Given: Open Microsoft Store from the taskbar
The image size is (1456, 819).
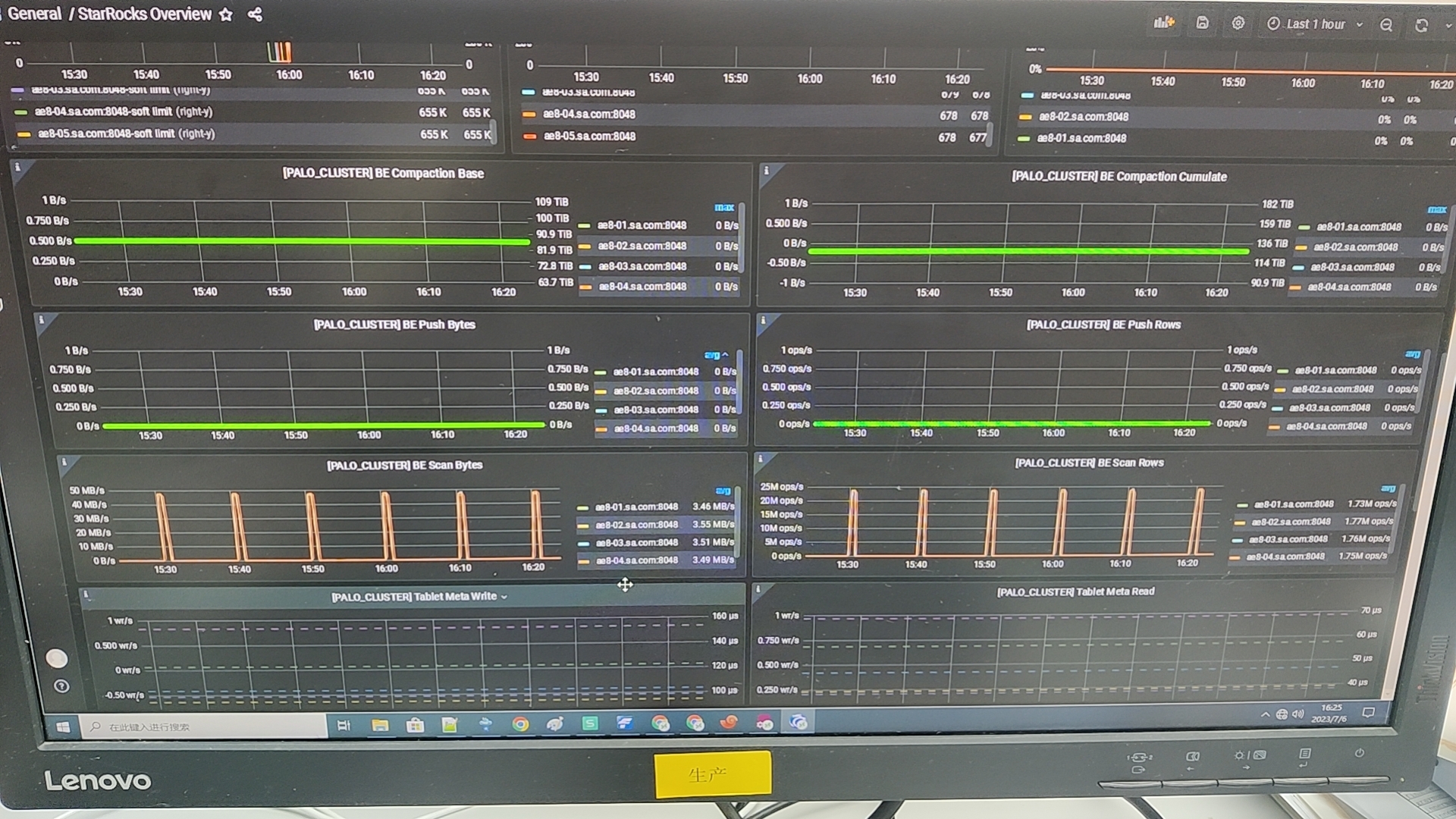Looking at the screenshot, I should click(x=415, y=725).
